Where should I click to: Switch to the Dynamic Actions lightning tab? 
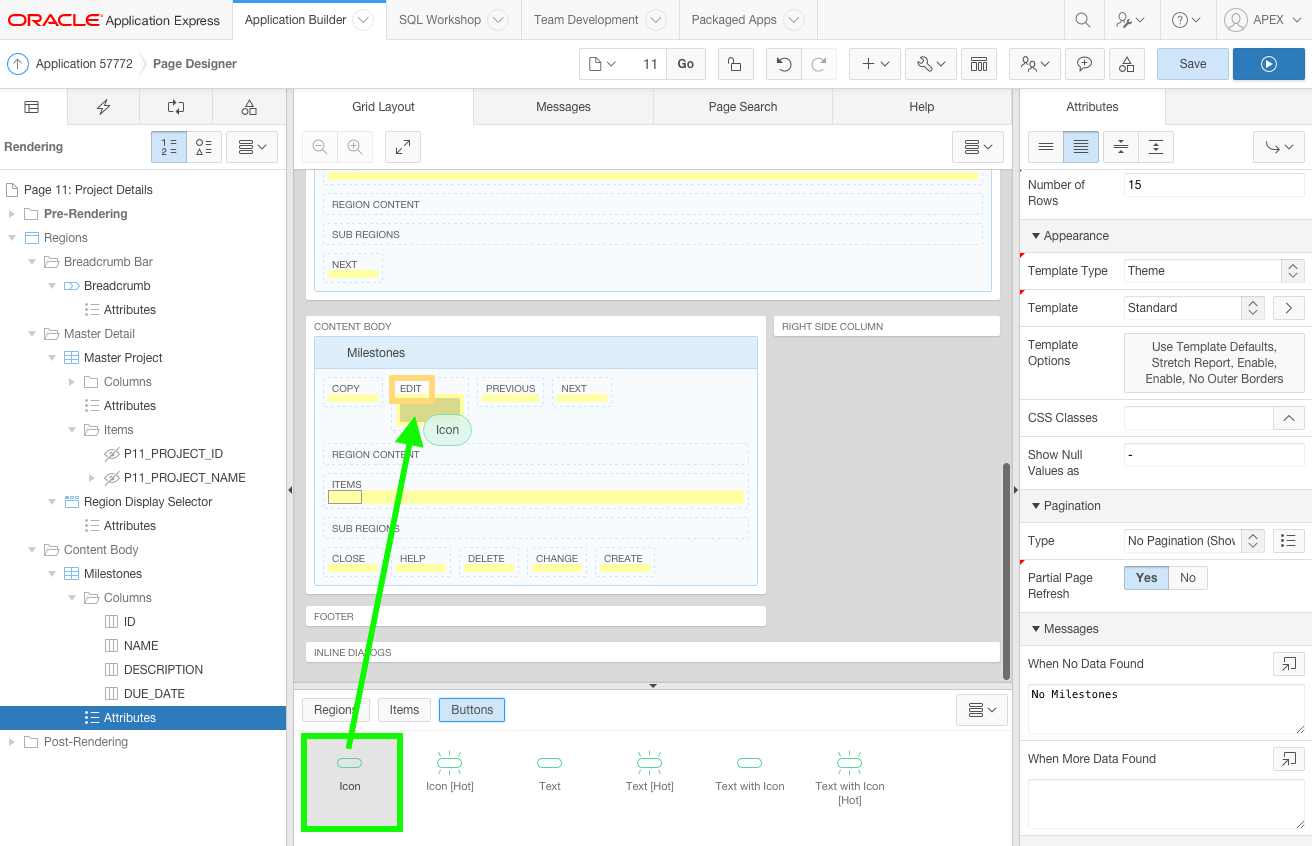[104, 107]
